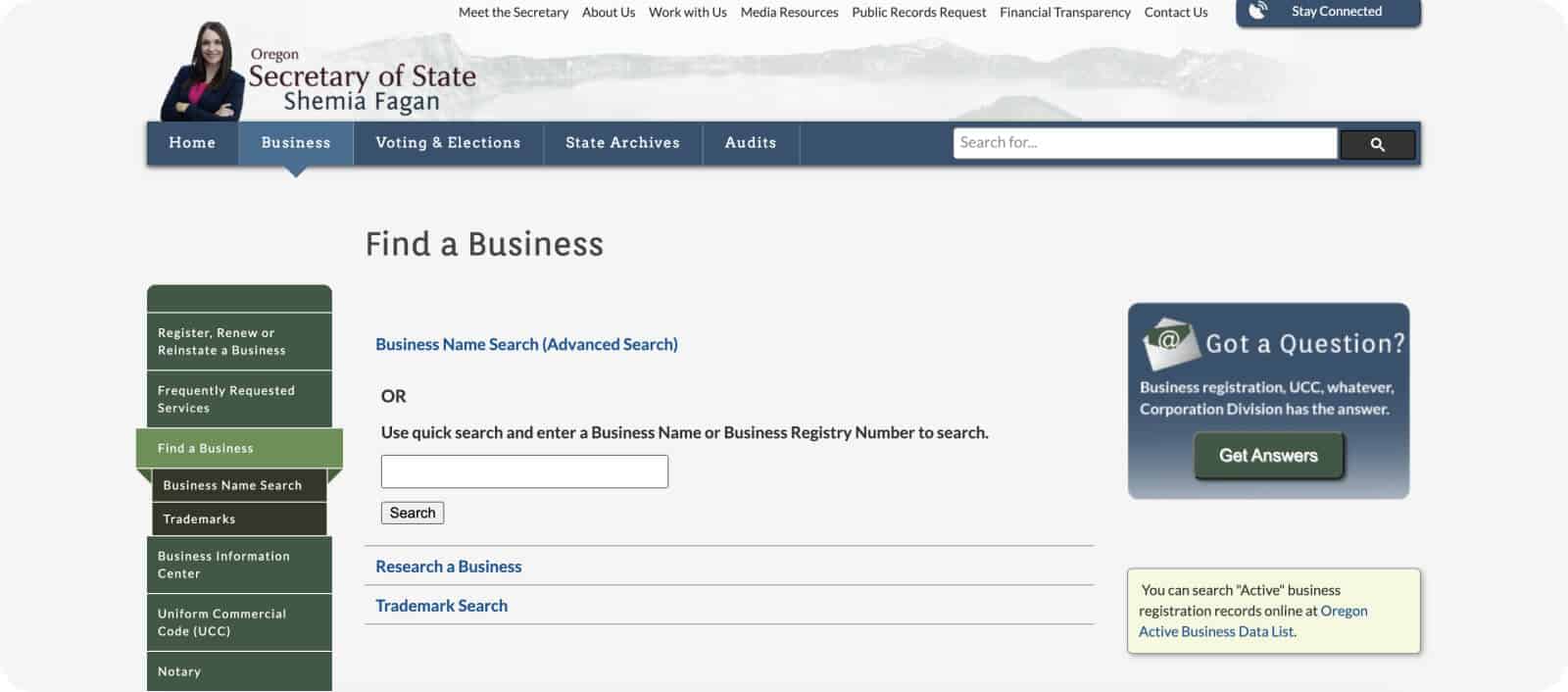Open Oregon Active Business Data List link
This screenshot has width=1568, height=692.
[x=1252, y=621]
